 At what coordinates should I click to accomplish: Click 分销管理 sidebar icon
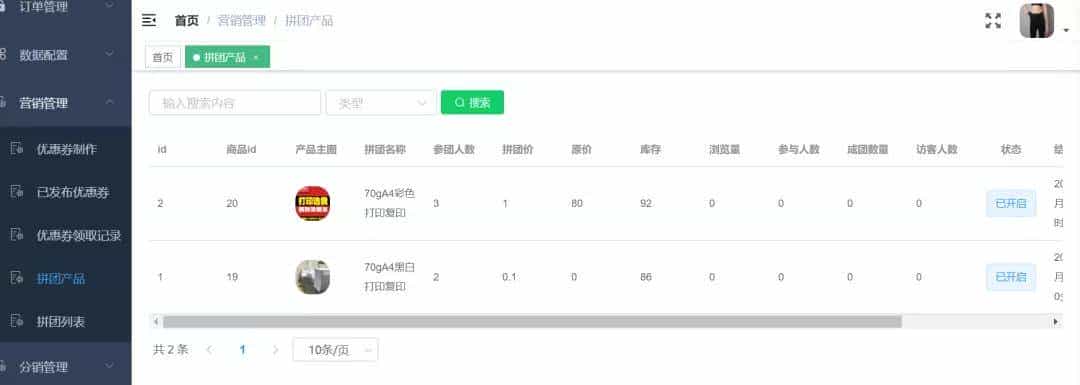(x=3, y=366)
